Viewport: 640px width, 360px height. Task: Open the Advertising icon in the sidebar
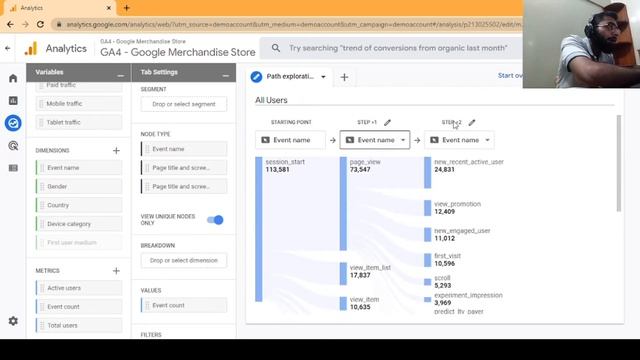[x=13, y=146]
